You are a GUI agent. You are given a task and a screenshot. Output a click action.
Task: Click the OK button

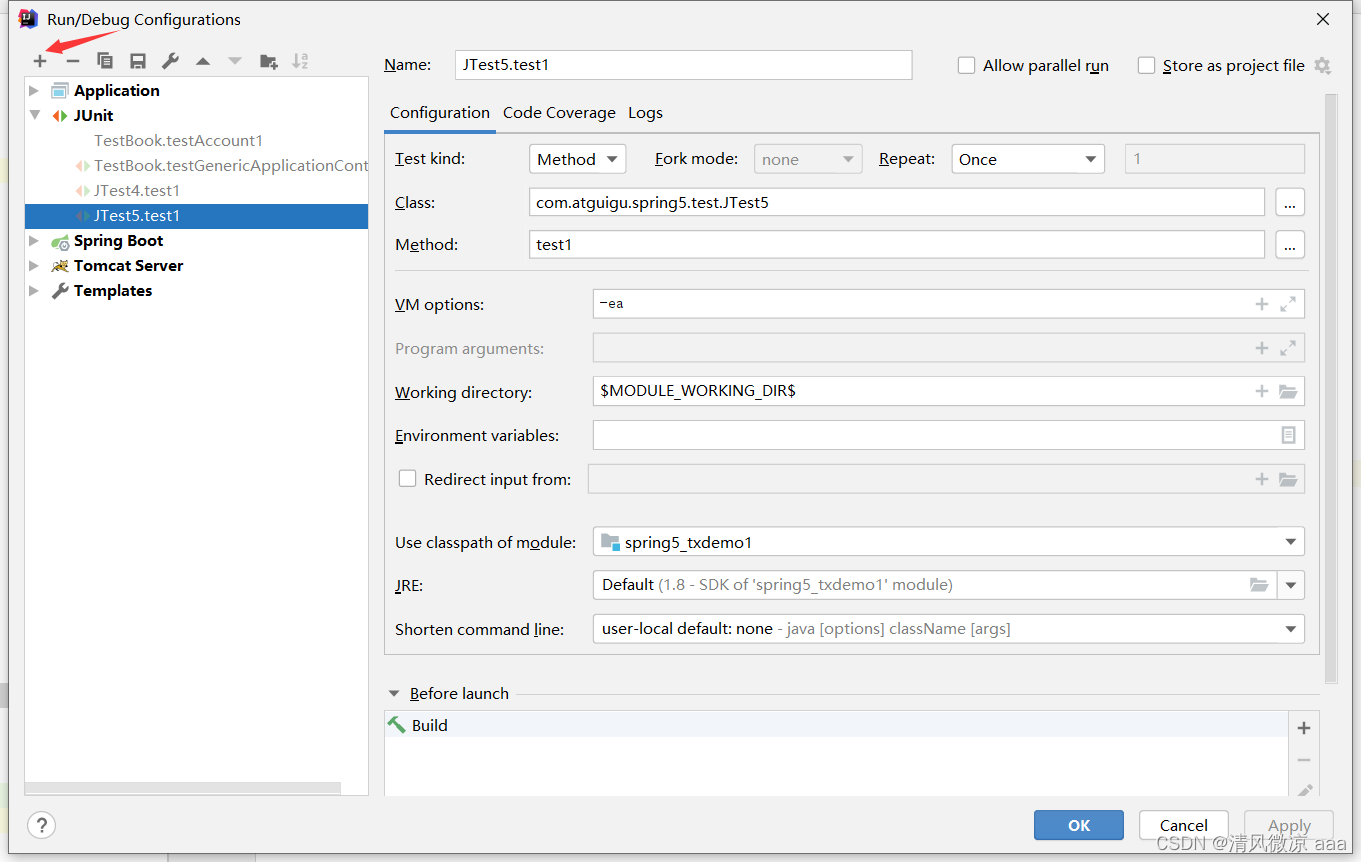[1079, 825]
